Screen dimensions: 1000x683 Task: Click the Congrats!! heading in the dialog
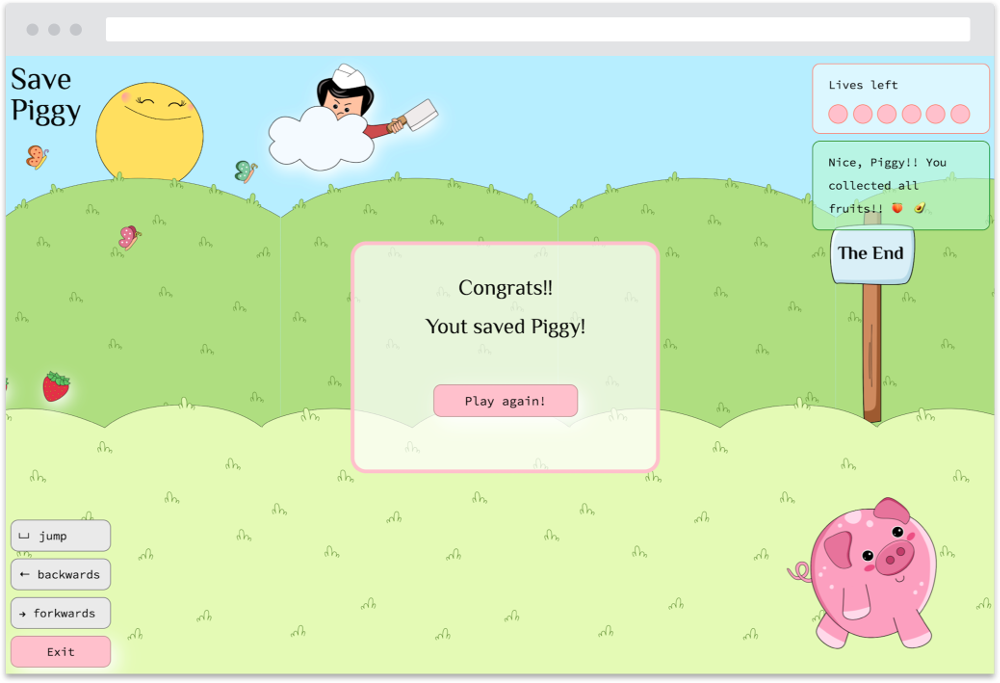pyautogui.click(x=505, y=288)
